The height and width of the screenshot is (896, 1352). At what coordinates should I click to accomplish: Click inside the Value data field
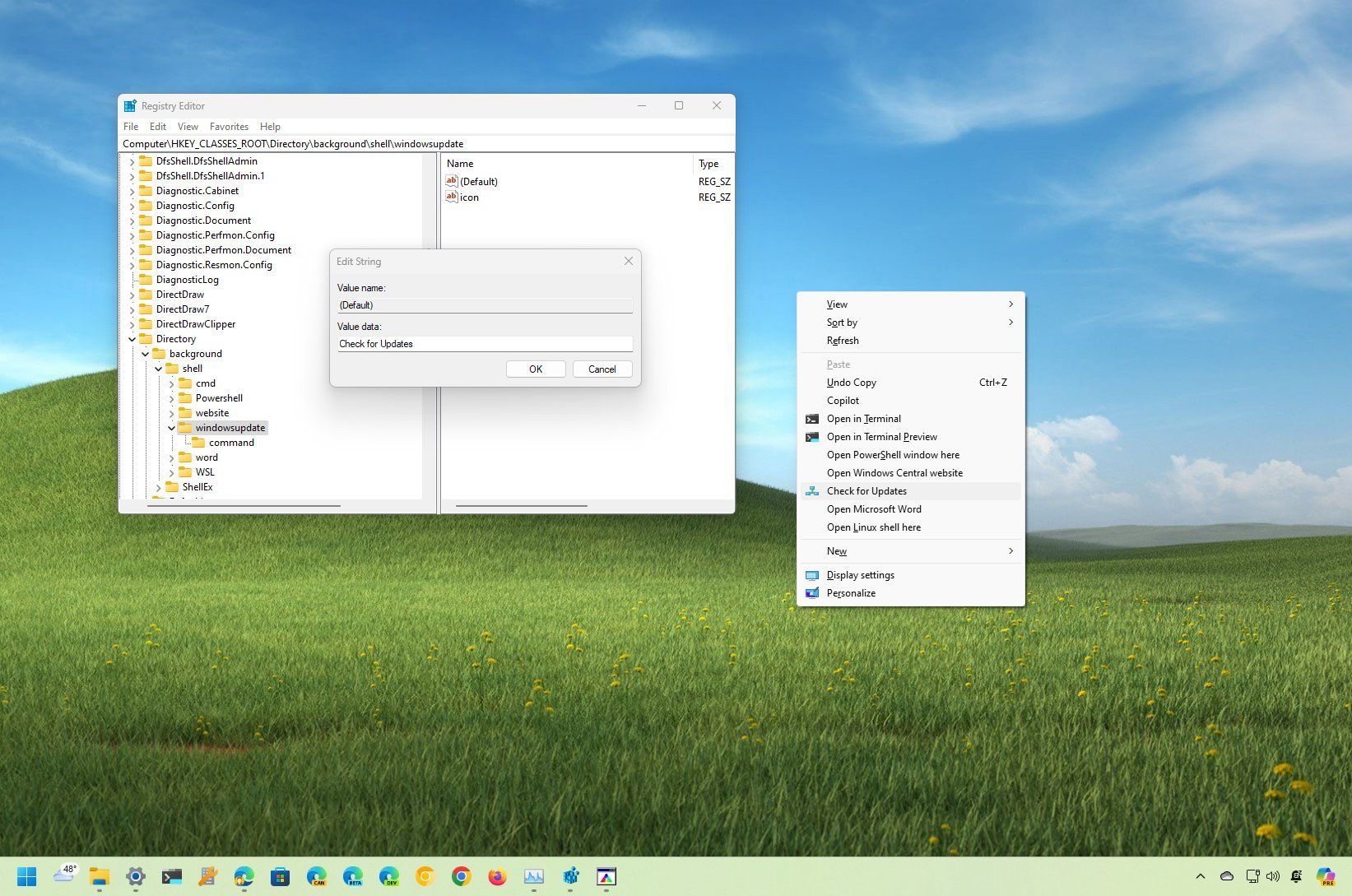point(486,343)
